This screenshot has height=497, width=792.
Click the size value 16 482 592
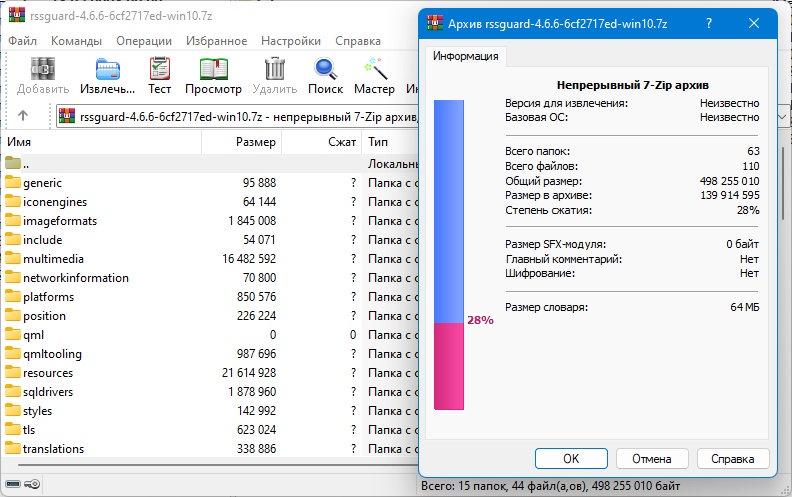249,259
